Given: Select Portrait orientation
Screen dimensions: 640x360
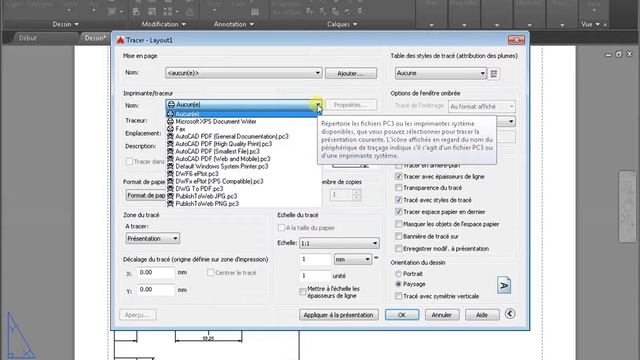Looking at the screenshot, I should tap(398, 274).
